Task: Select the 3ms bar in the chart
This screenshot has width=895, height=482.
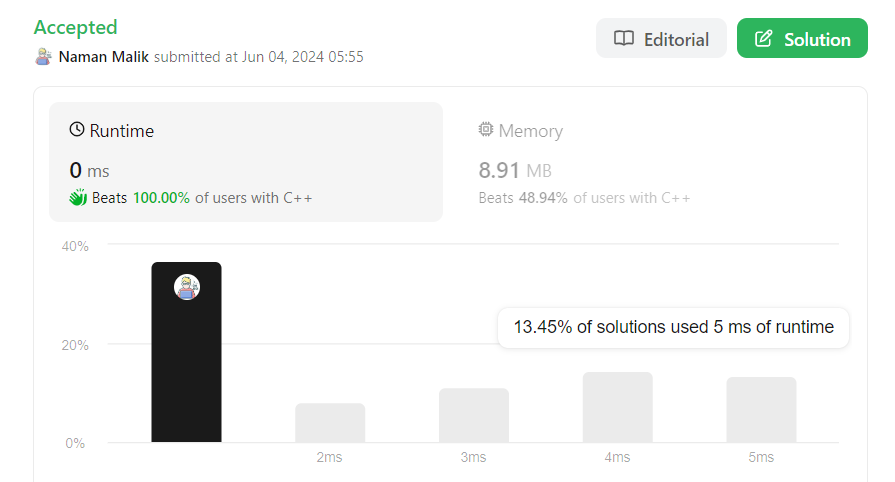Action: point(474,415)
